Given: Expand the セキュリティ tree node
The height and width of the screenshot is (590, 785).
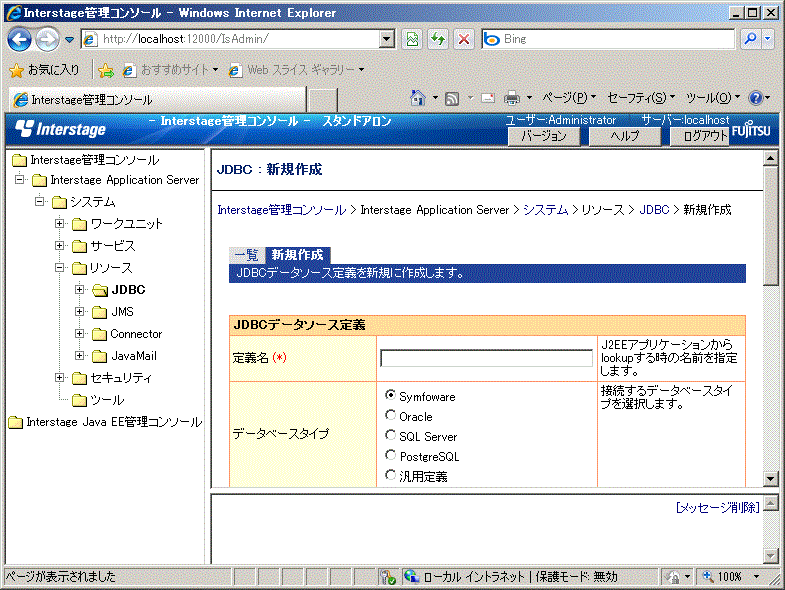Looking at the screenshot, I should tap(60, 377).
